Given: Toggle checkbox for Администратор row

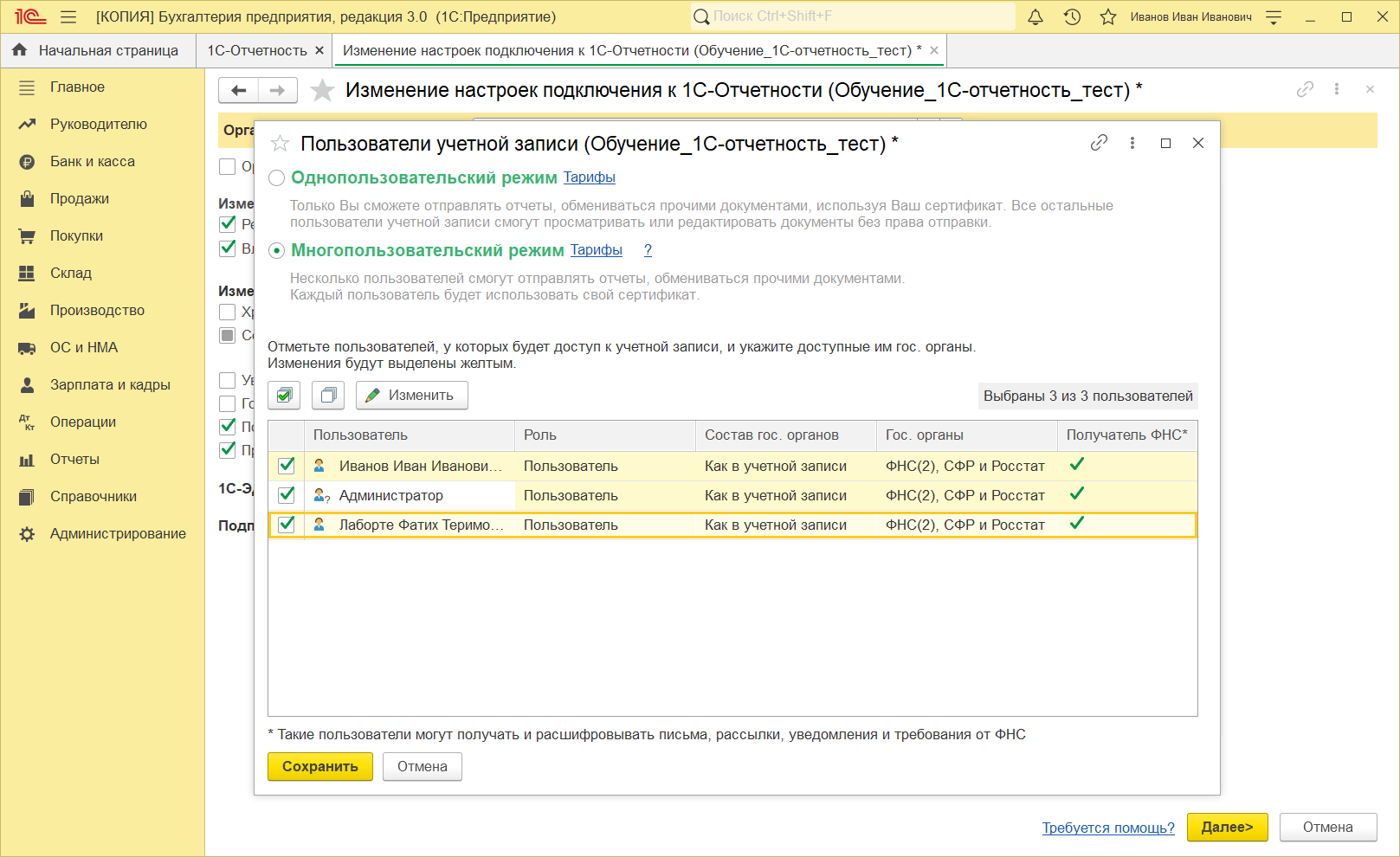Looking at the screenshot, I should click(287, 495).
